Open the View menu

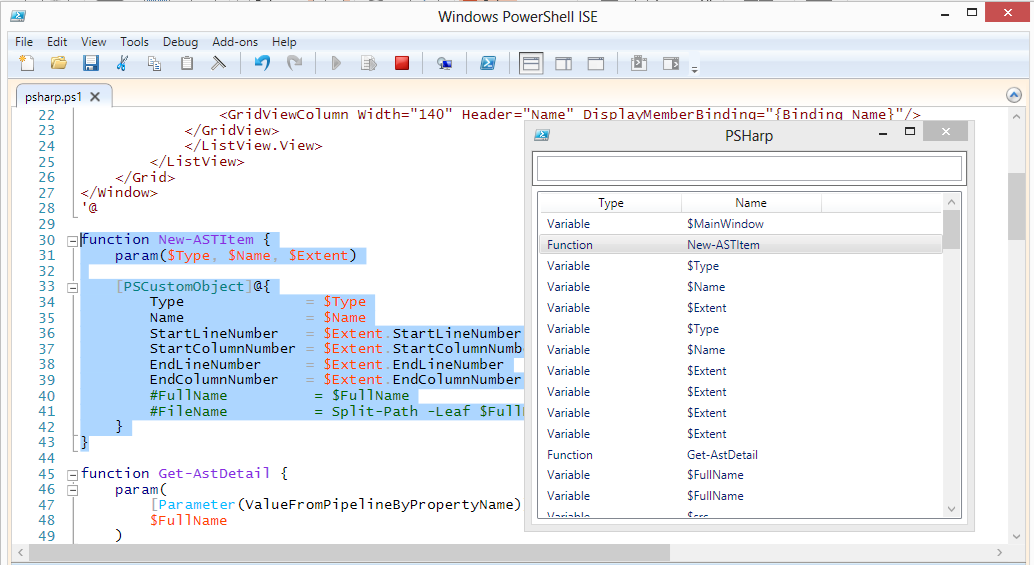click(94, 42)
